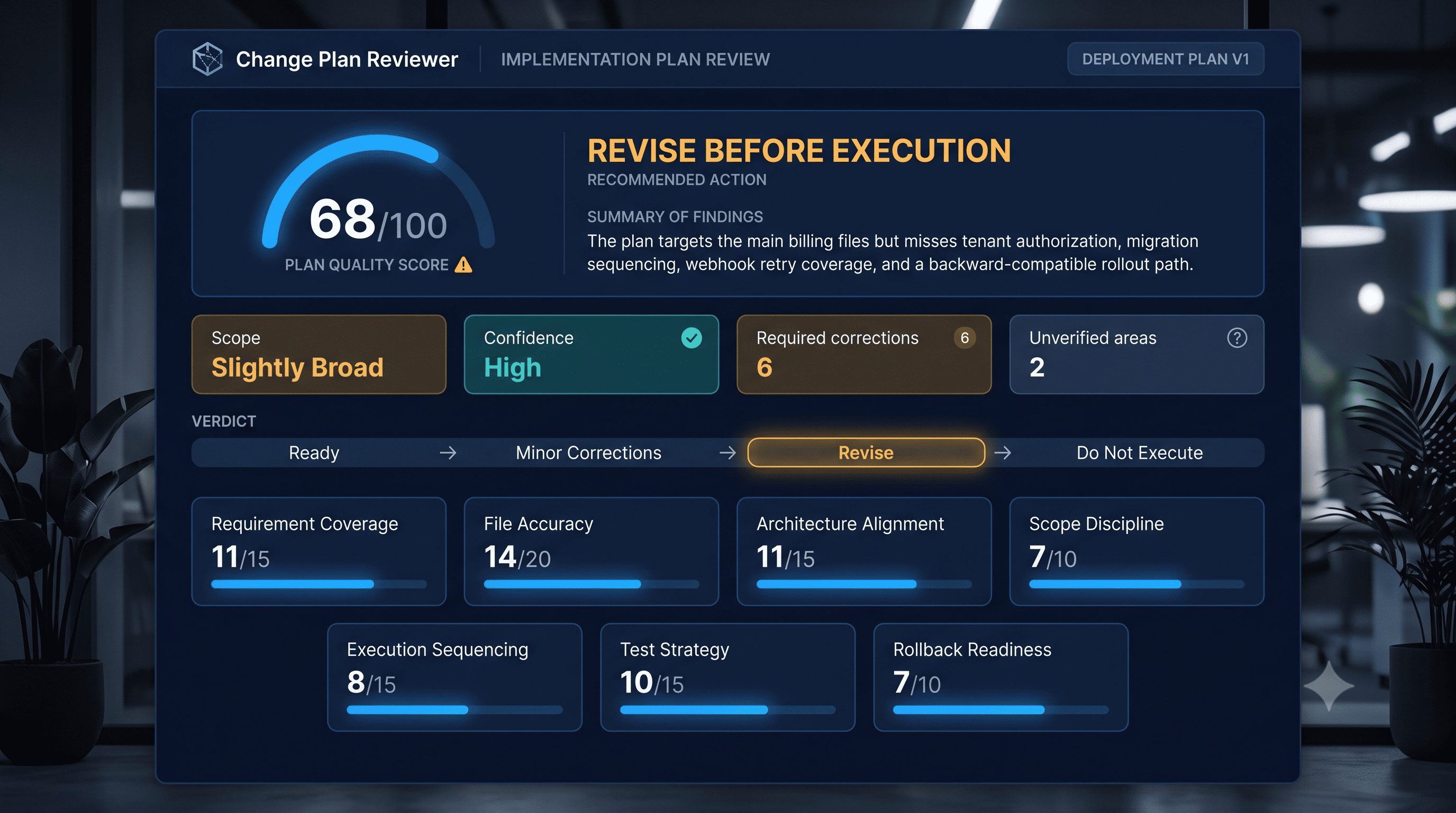This screenshot has height=813, width=1456.
Task: Open the Unverified areas card
Action: coord(1136,355)
